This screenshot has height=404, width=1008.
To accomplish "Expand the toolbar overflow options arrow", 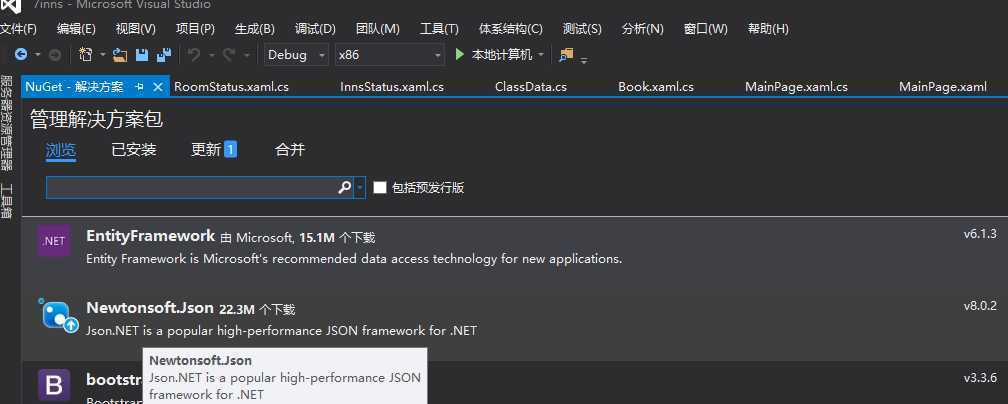I will point(584,60).
